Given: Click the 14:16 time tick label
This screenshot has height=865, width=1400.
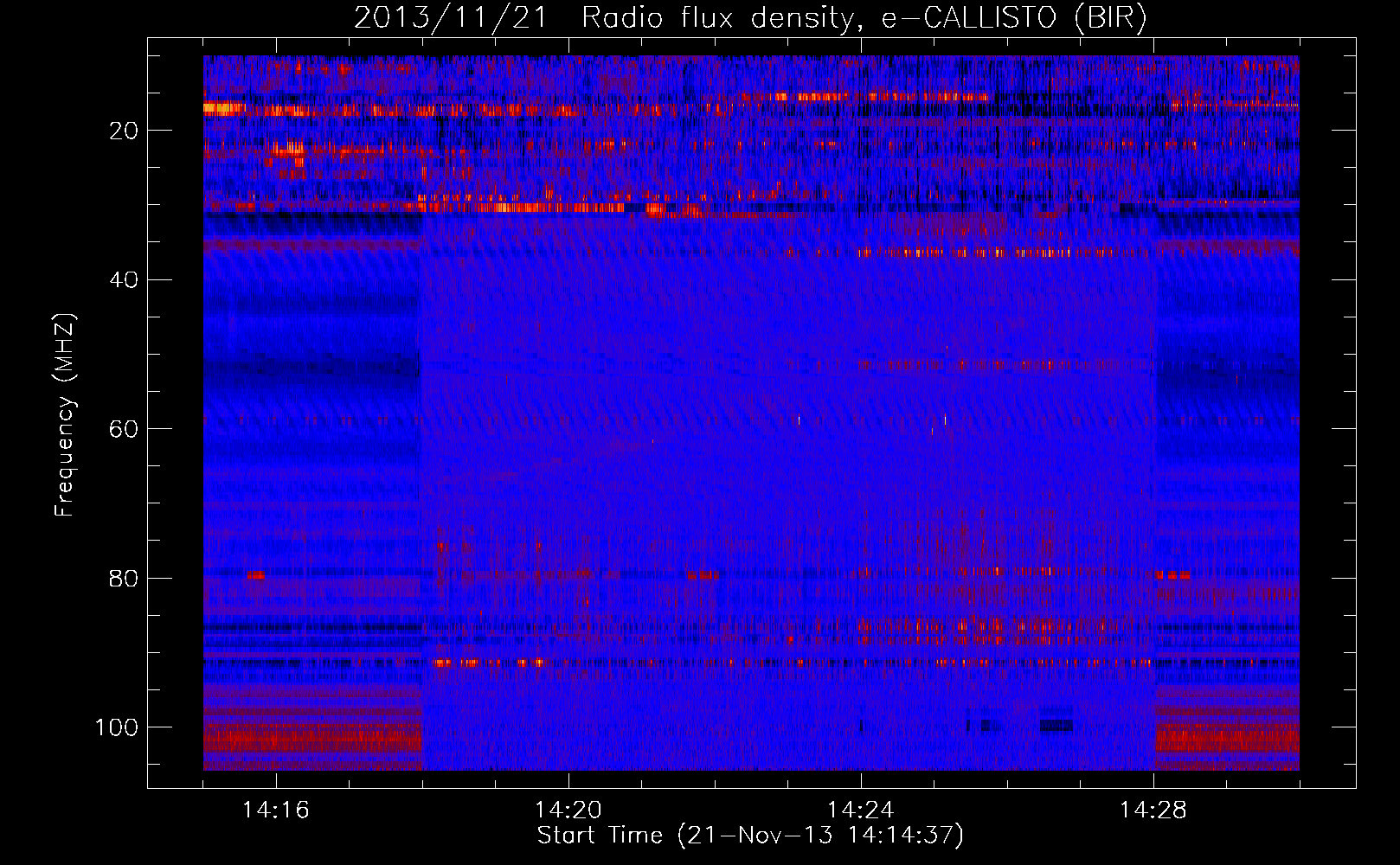Looking at the screenshot, I should click(276, 811).
